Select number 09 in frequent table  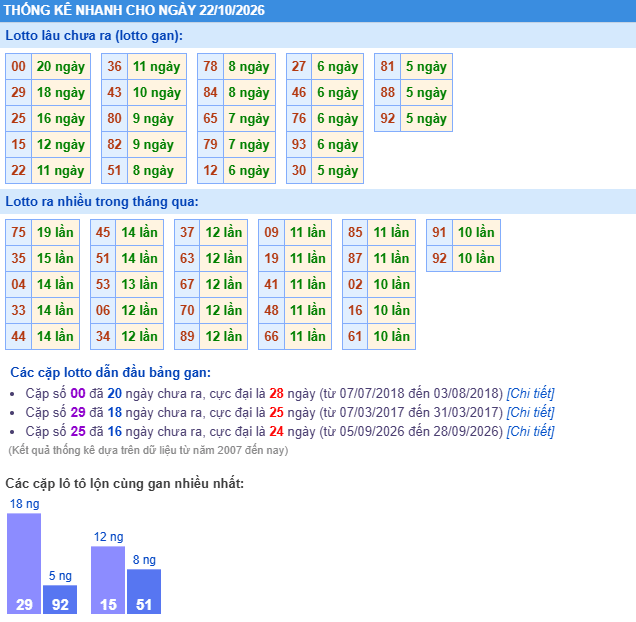[271, 232]
